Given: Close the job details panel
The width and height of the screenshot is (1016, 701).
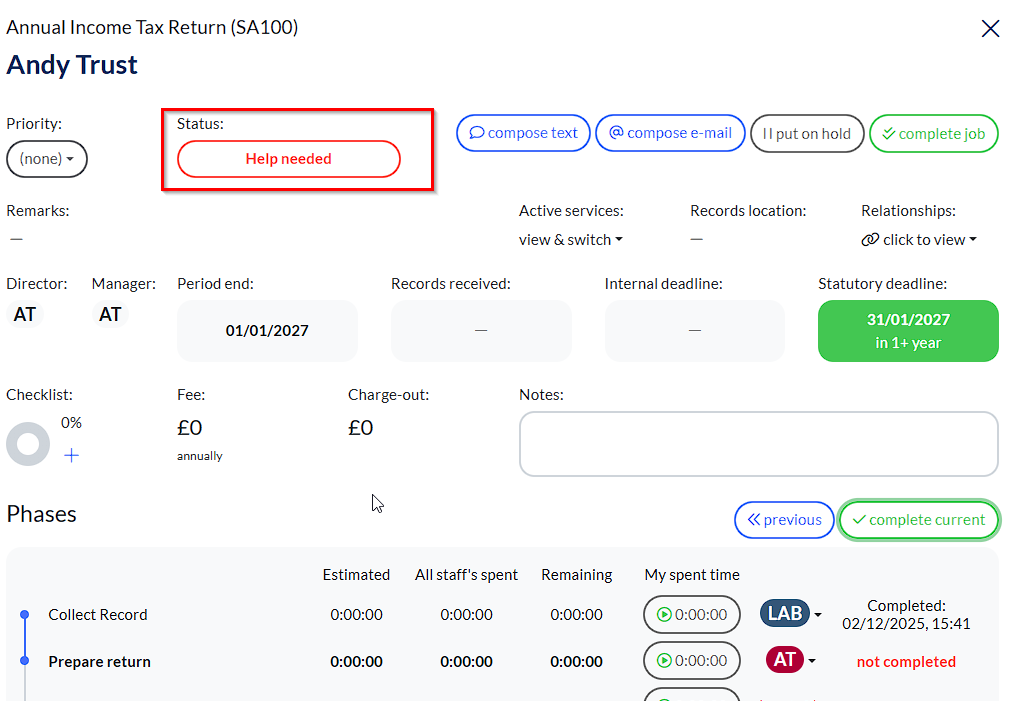Looking at the screenshot, I should coord(990,29).
